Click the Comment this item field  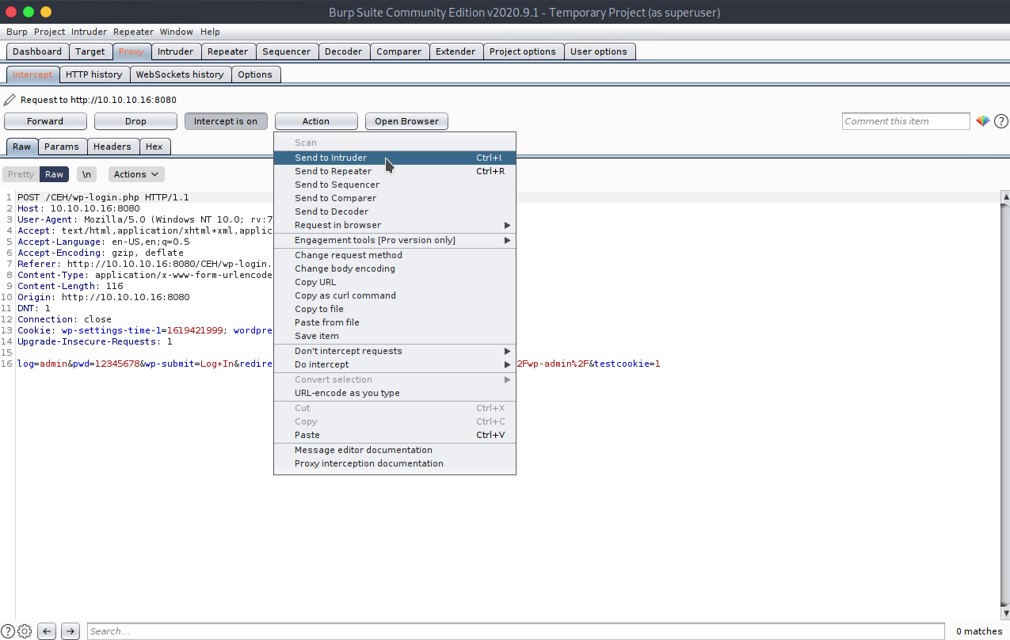905,121
